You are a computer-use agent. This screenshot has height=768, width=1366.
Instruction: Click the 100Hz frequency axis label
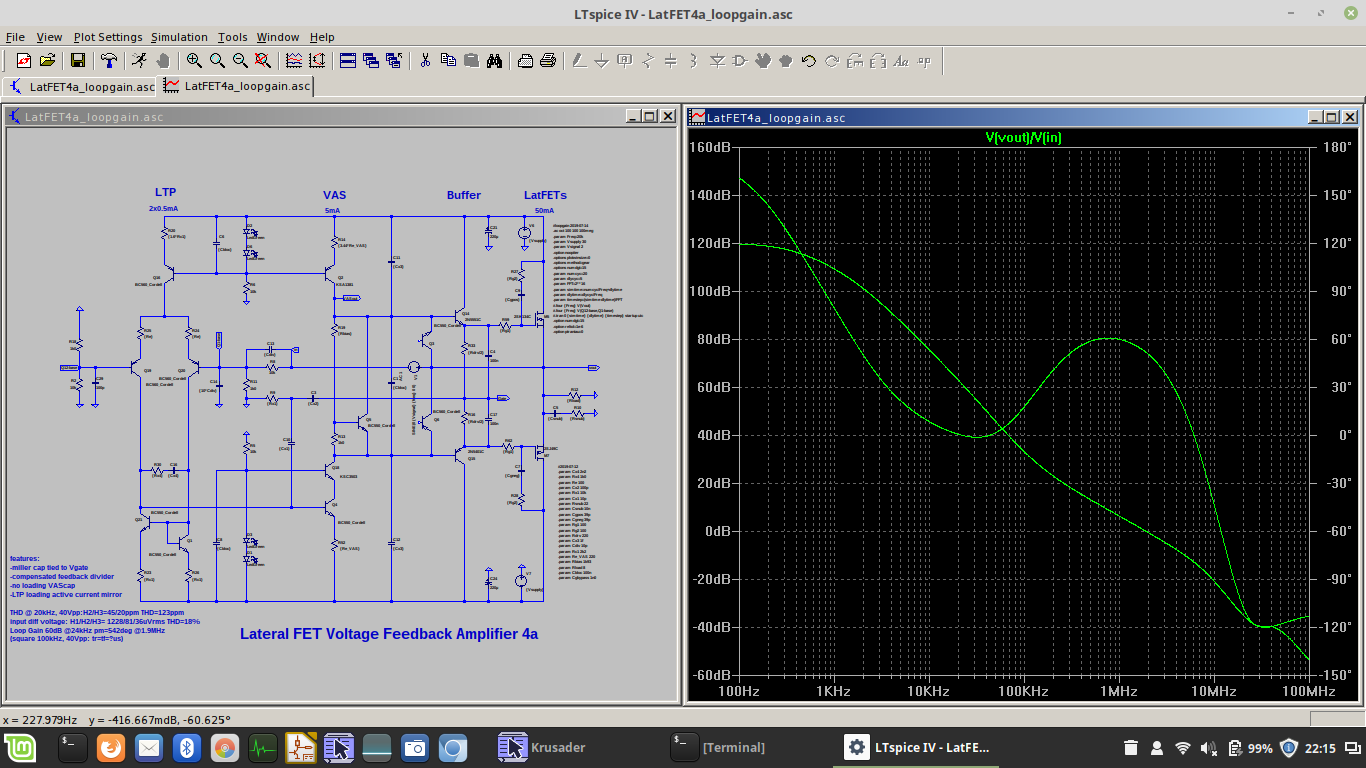coord(738,691)
